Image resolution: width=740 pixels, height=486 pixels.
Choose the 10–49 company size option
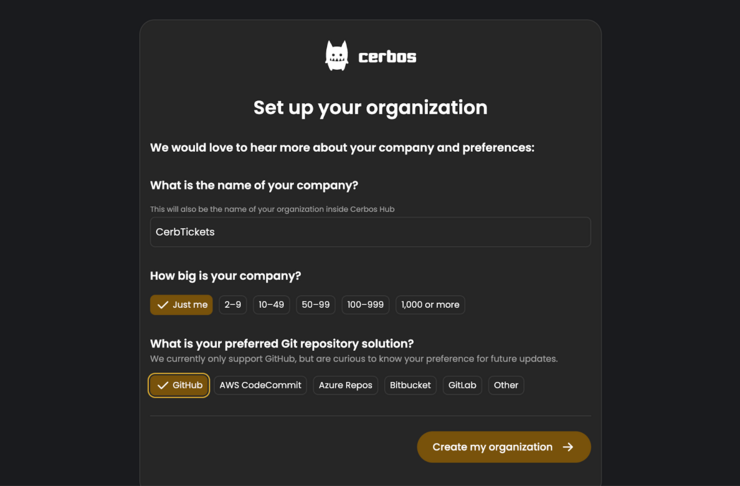pyautogui.click(x=271, y=305)
